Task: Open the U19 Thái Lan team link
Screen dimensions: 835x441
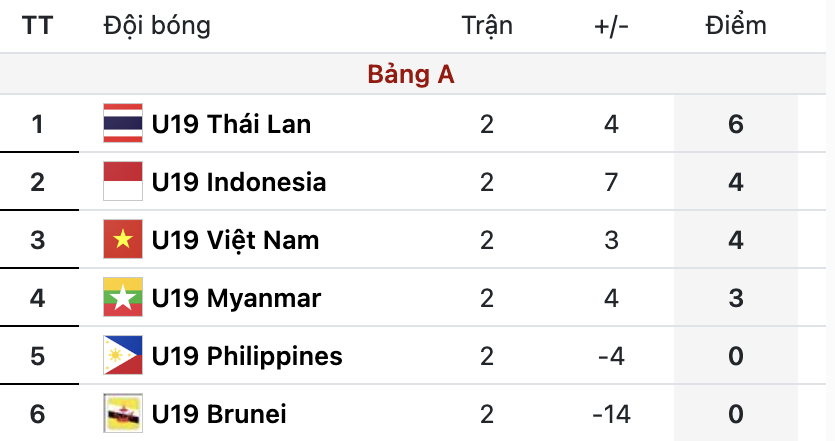Action: tap(231, 124)
